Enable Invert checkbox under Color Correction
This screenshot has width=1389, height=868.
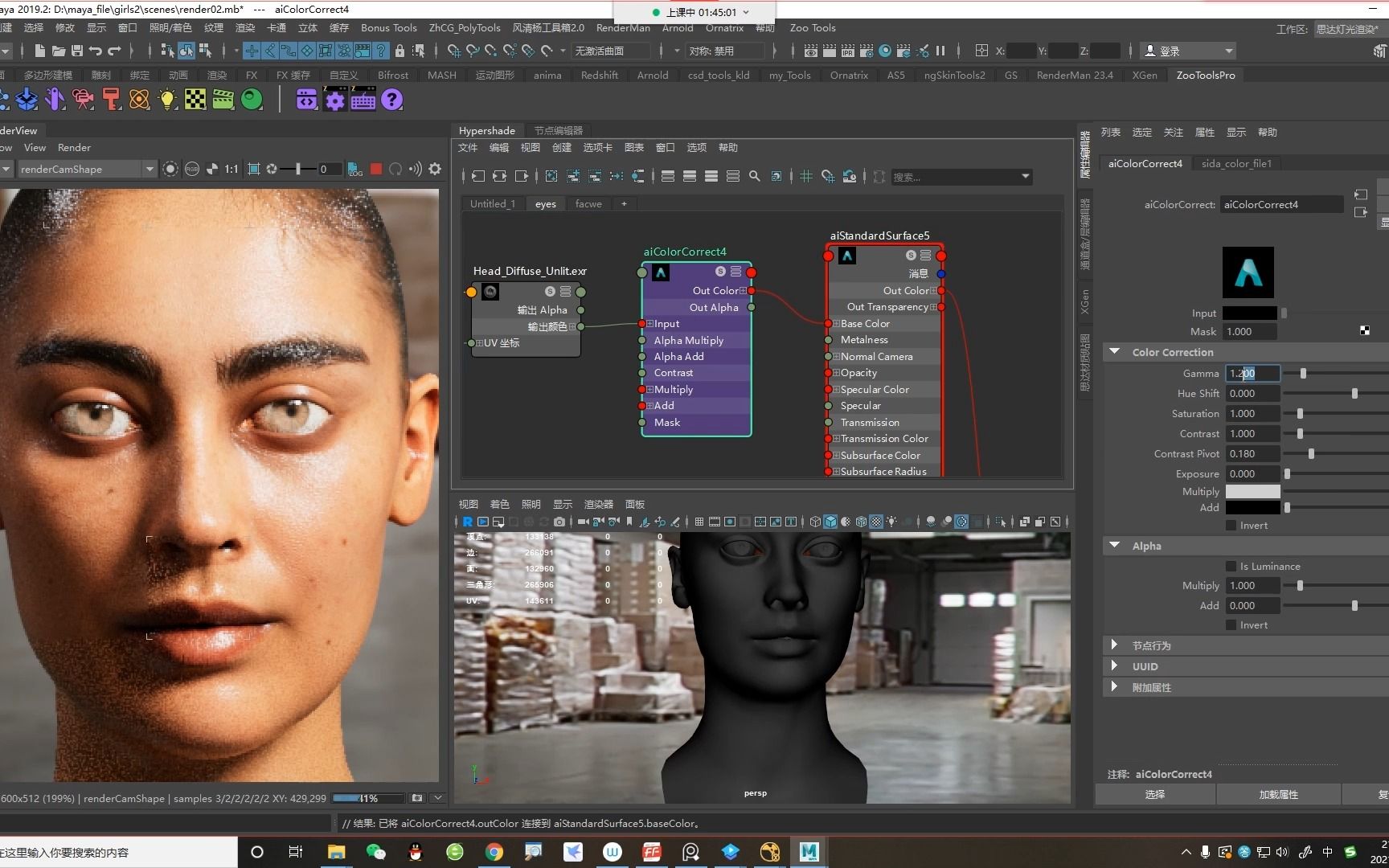coord(1231,526)
